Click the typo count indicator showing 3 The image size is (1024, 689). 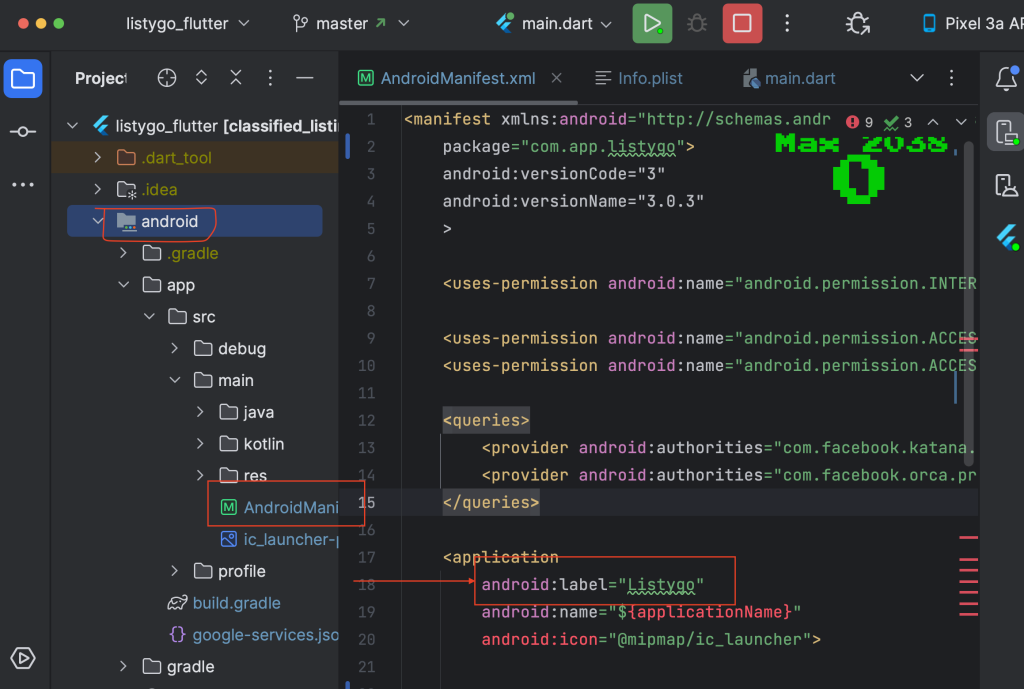(898, 122)
